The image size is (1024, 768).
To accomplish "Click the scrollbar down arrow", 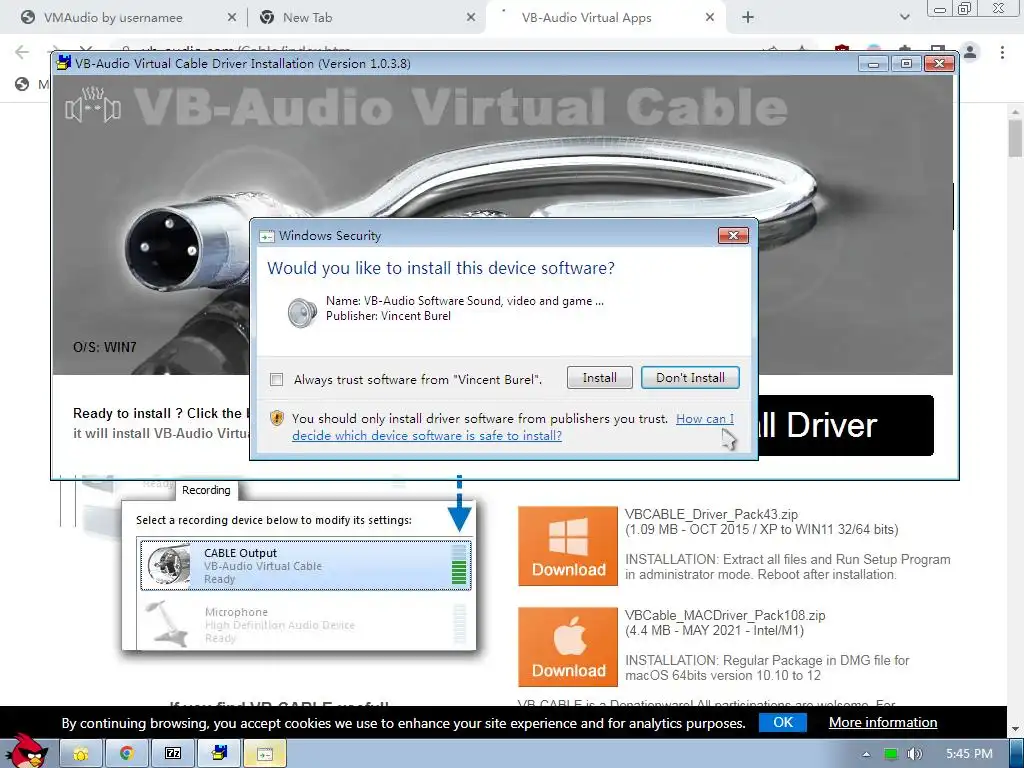I will point(1015,728).
